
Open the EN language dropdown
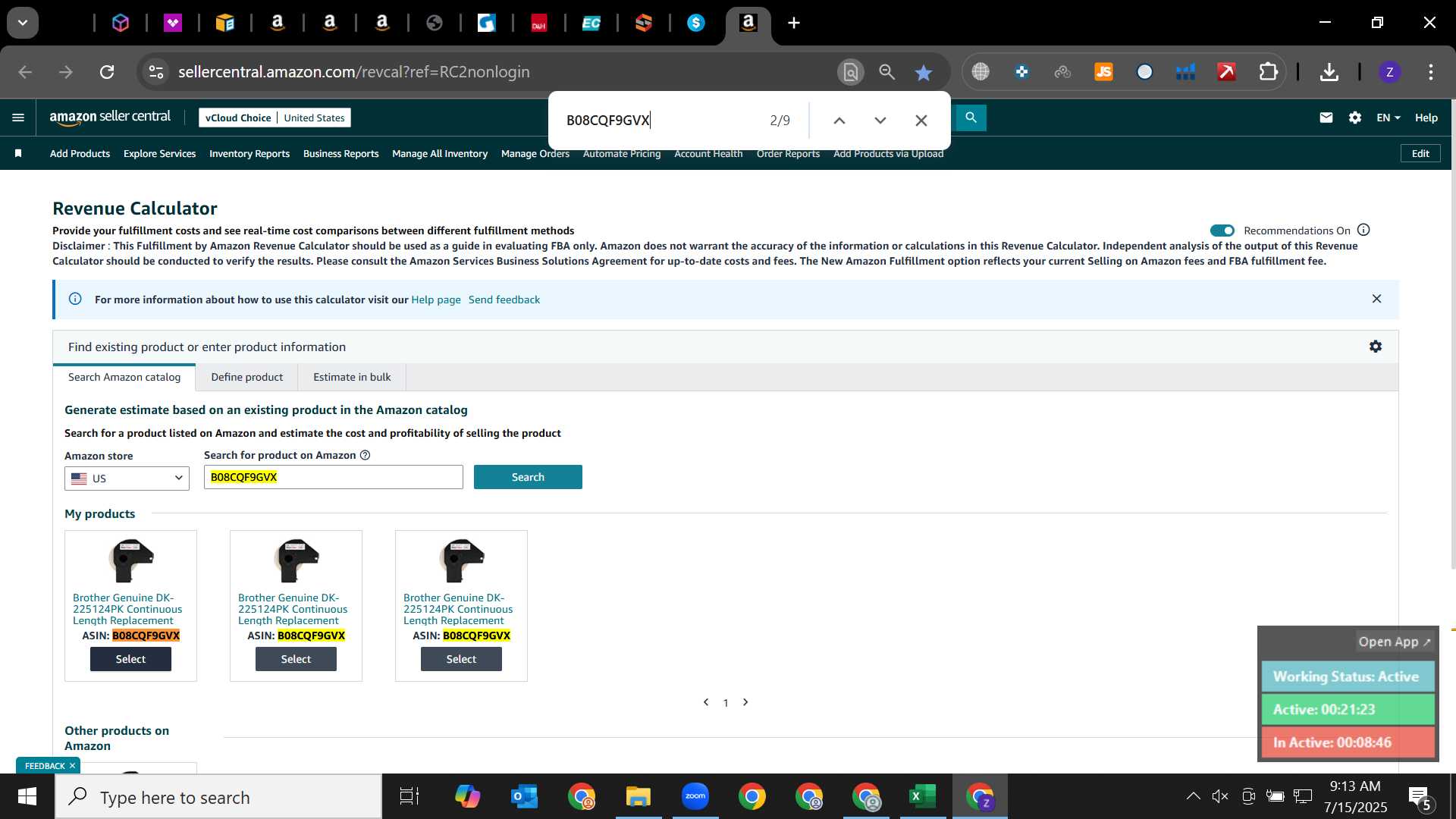coord(1389,118)
